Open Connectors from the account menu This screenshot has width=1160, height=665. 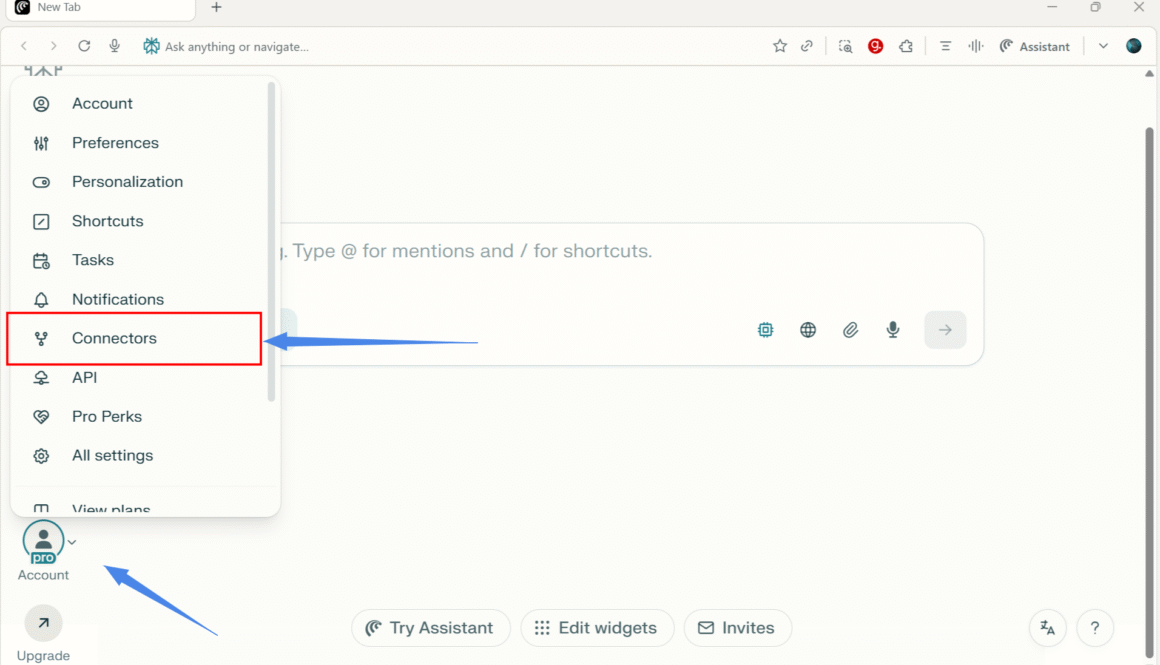114,338
